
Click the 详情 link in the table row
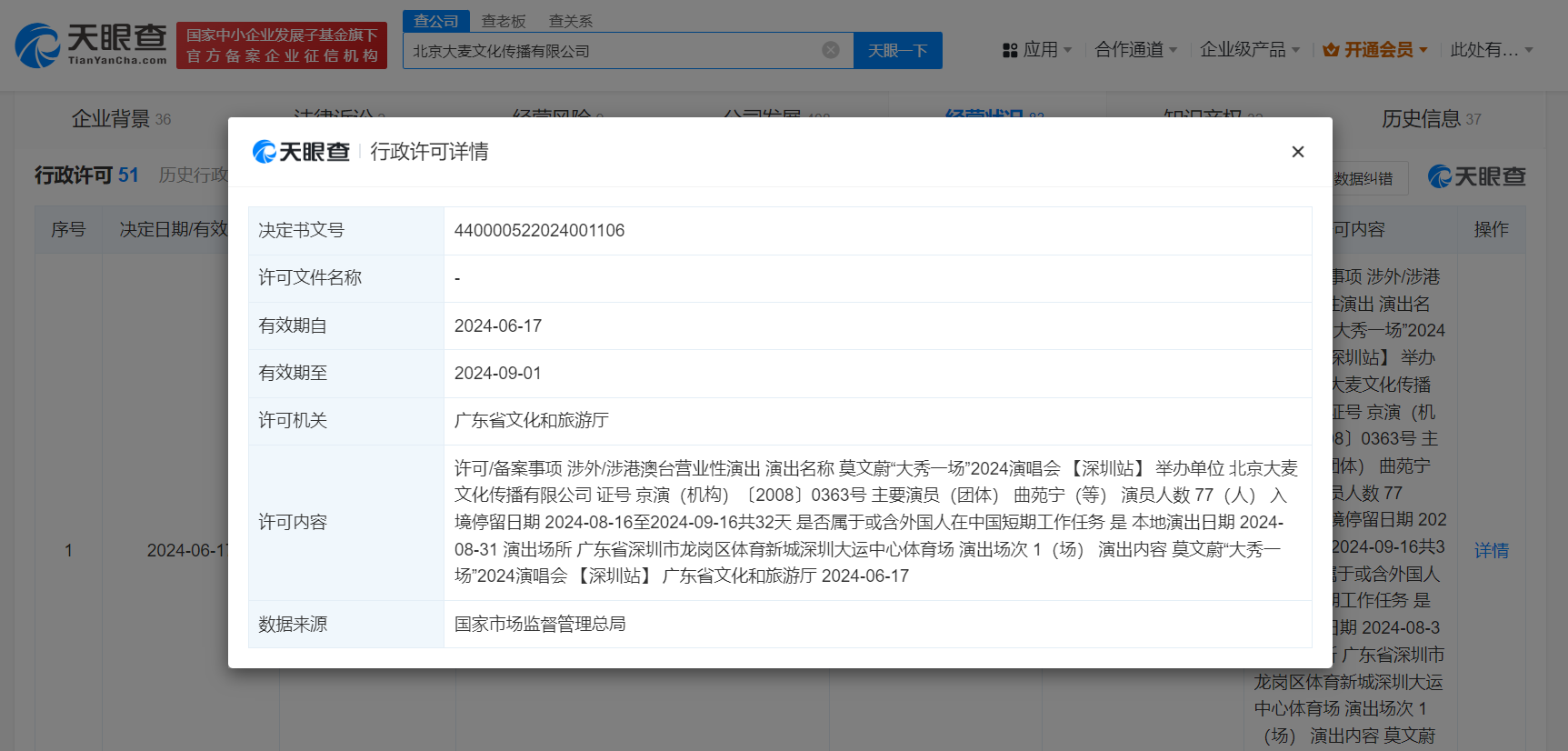1492,550
